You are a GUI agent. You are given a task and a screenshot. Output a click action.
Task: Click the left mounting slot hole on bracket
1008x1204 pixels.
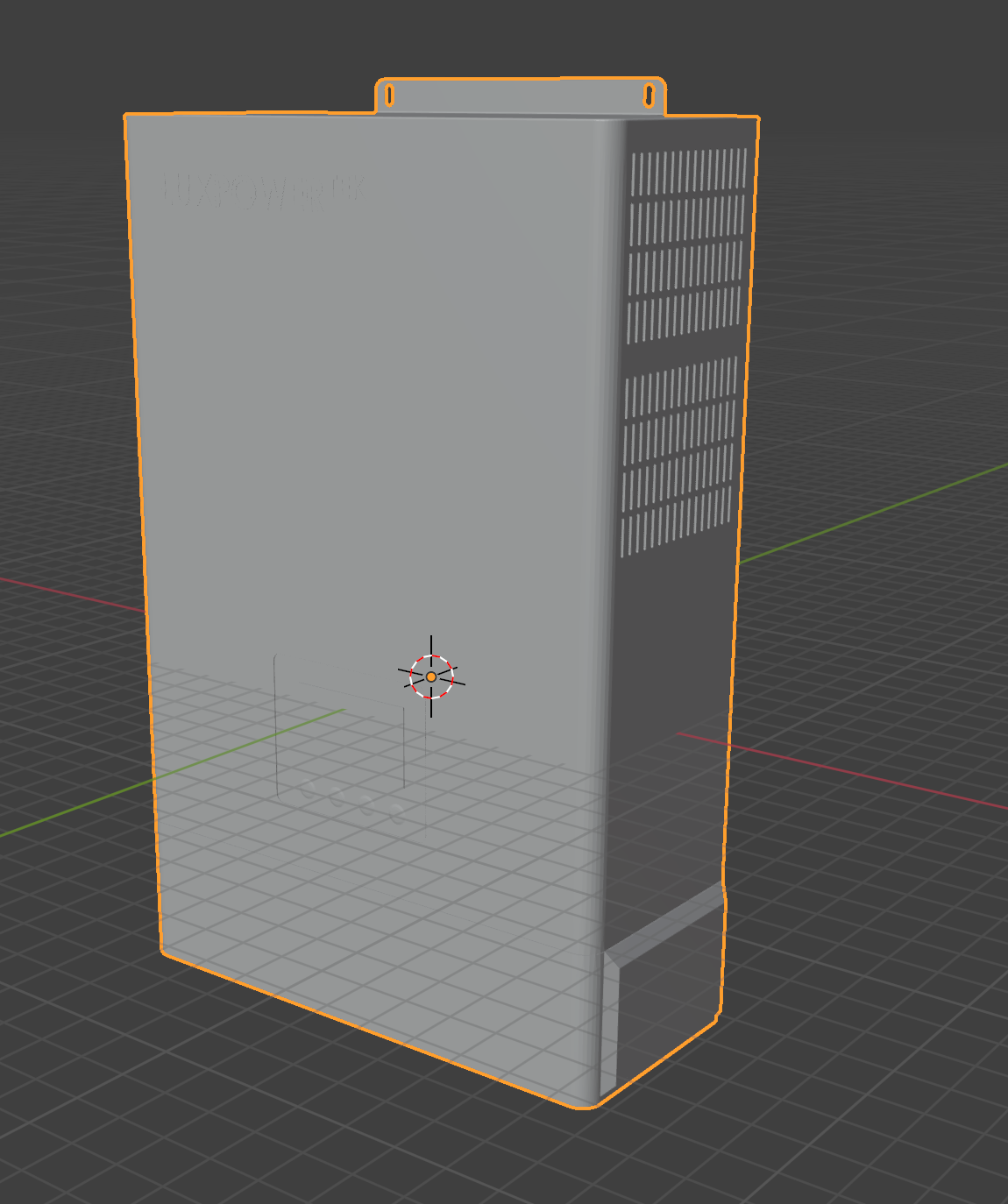[x=390, y=96]
